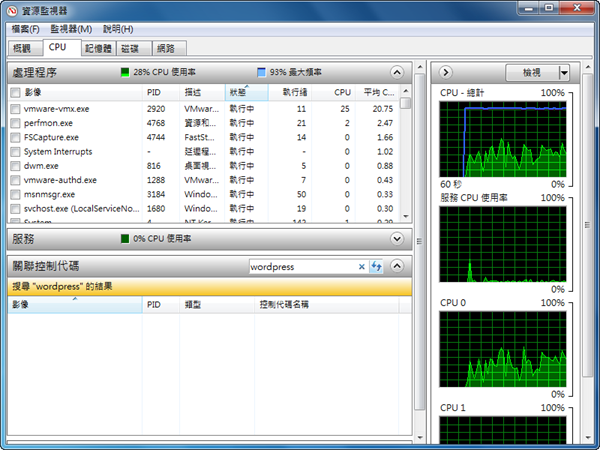This screenshot has width=600, height=450.
Task: Select the msnmsgr.exe process name
Action: pos(49,195)
